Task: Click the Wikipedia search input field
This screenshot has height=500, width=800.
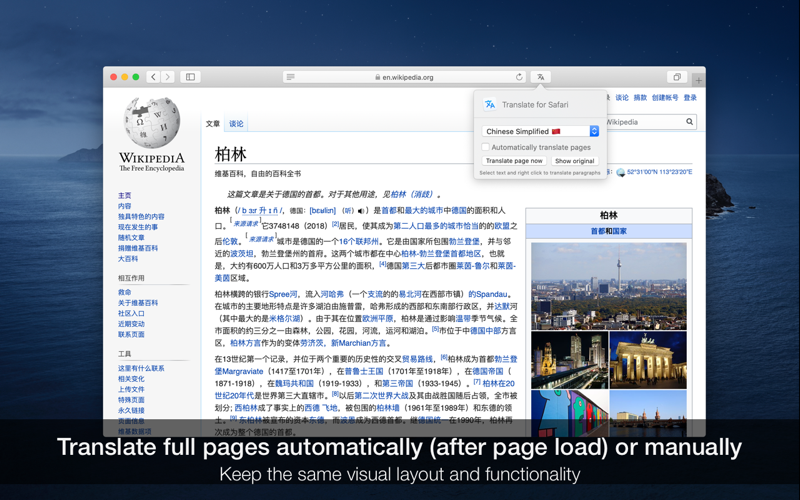Action: point(645,122)
